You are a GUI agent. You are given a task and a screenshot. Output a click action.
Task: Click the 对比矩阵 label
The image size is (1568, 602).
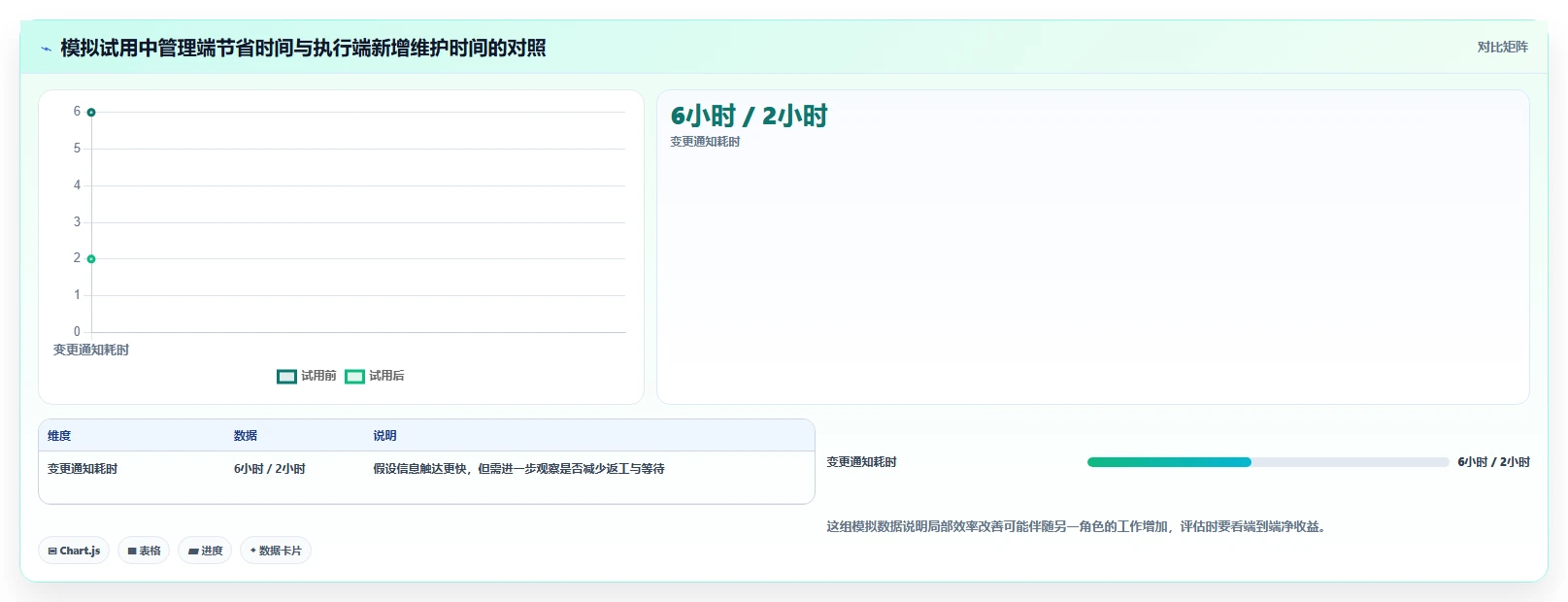click(1502, 47)
